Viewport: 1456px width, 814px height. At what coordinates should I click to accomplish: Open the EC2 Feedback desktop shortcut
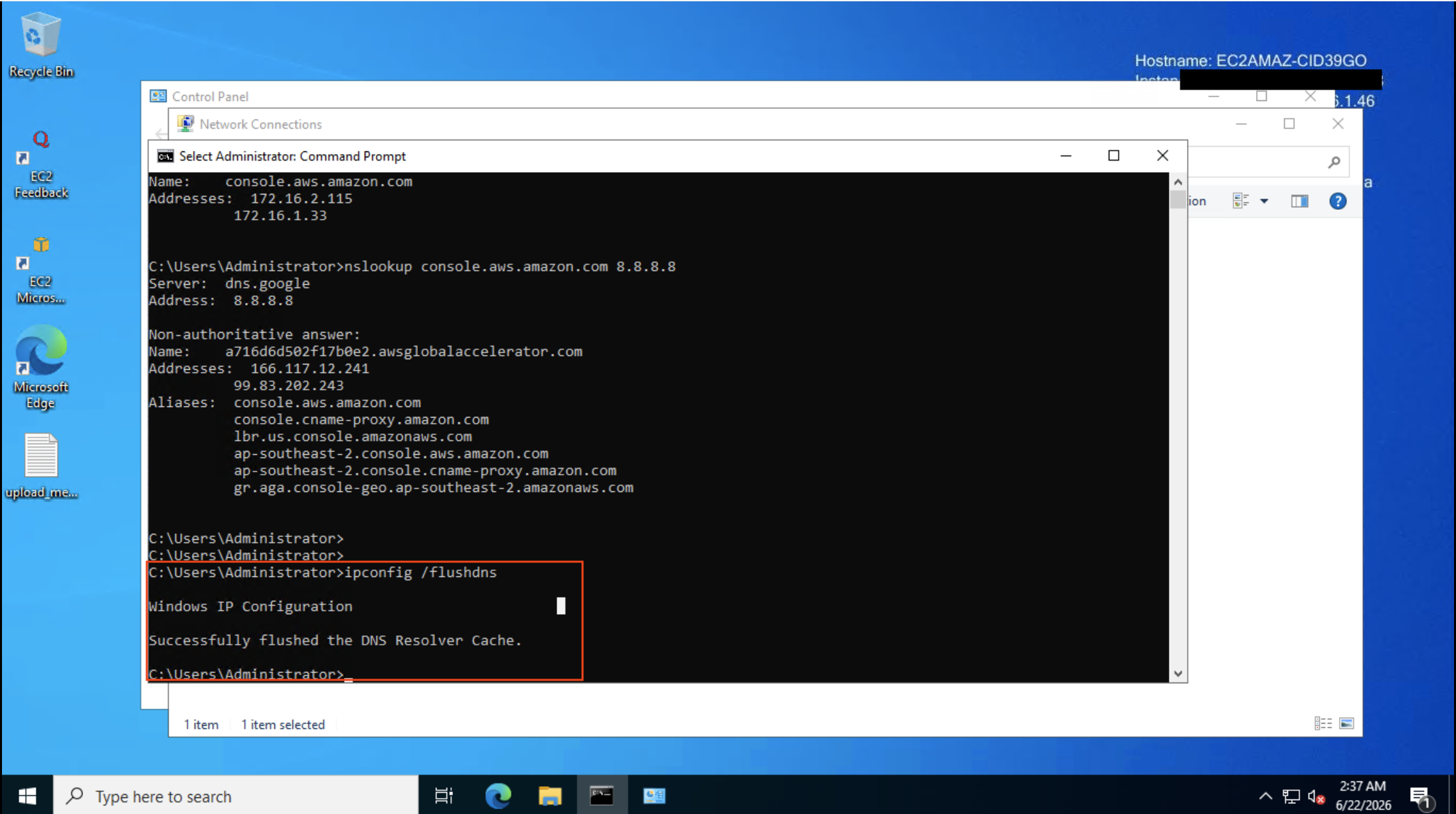(x=41, y=164)
